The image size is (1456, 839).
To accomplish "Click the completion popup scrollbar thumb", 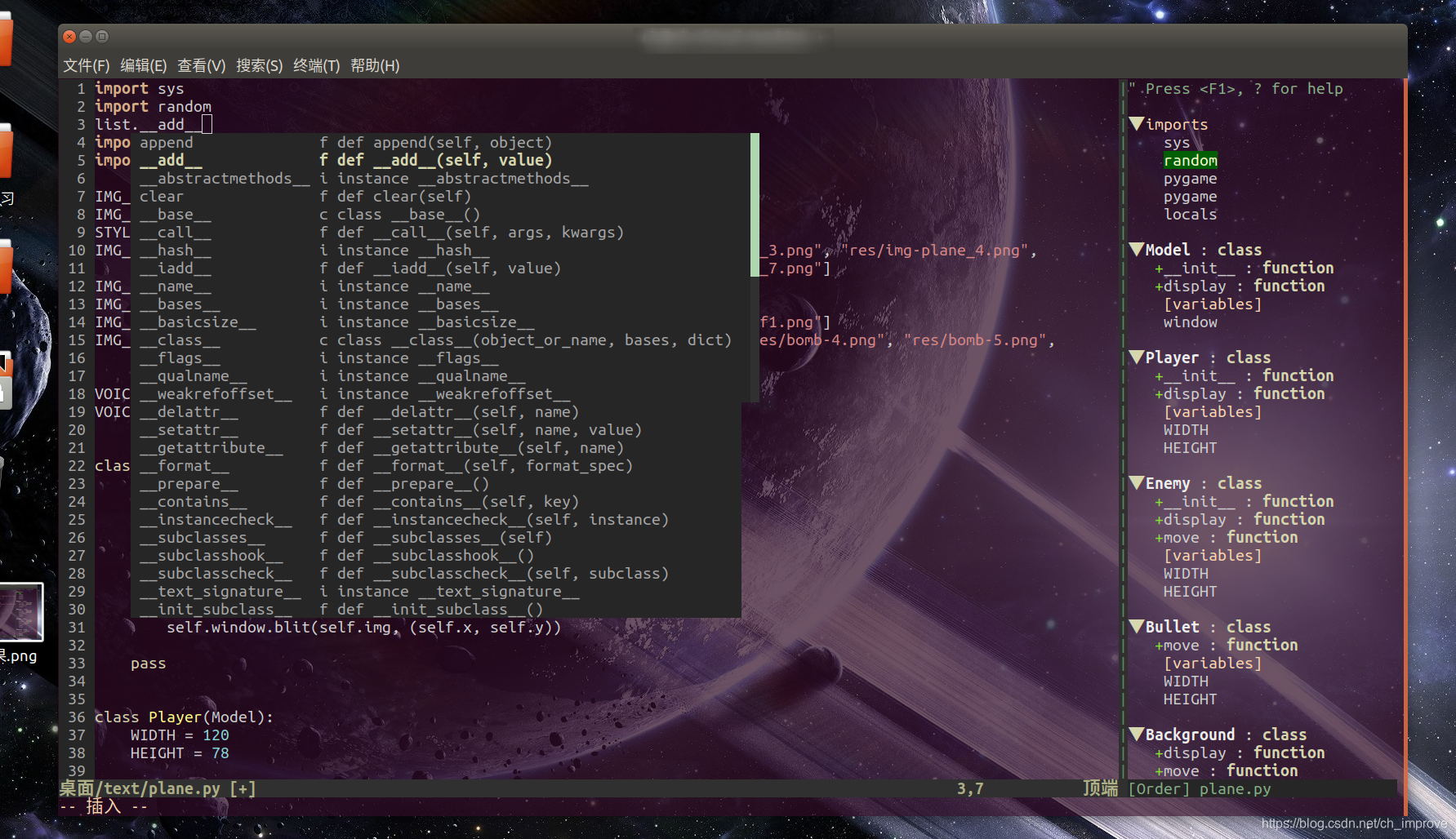I will 755,205.
